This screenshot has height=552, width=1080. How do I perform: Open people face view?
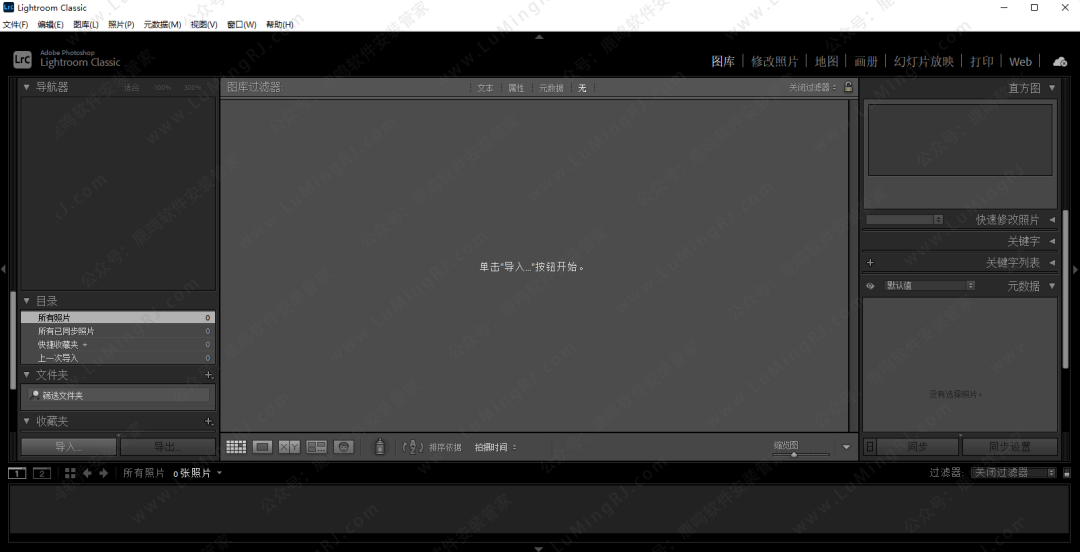(344, 447)
